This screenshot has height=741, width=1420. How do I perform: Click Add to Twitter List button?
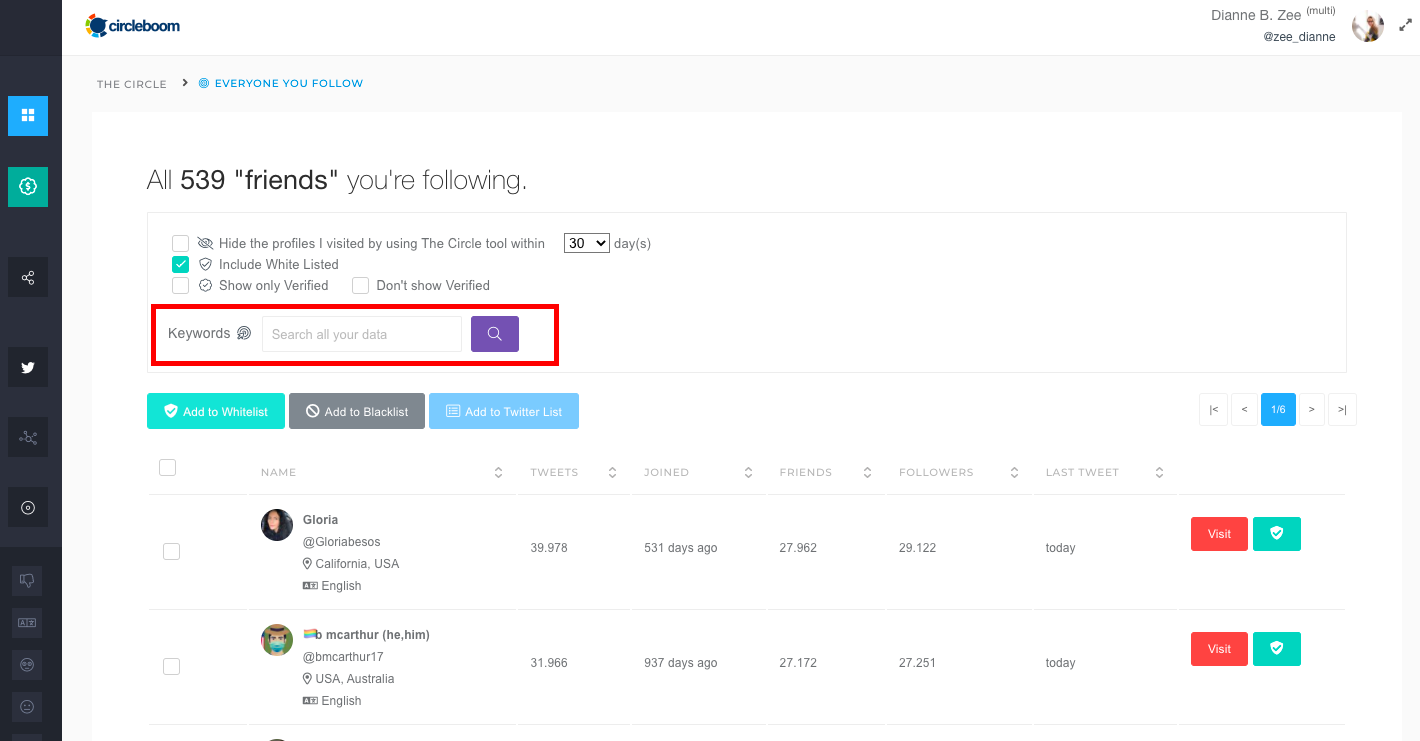coord(504,411)
